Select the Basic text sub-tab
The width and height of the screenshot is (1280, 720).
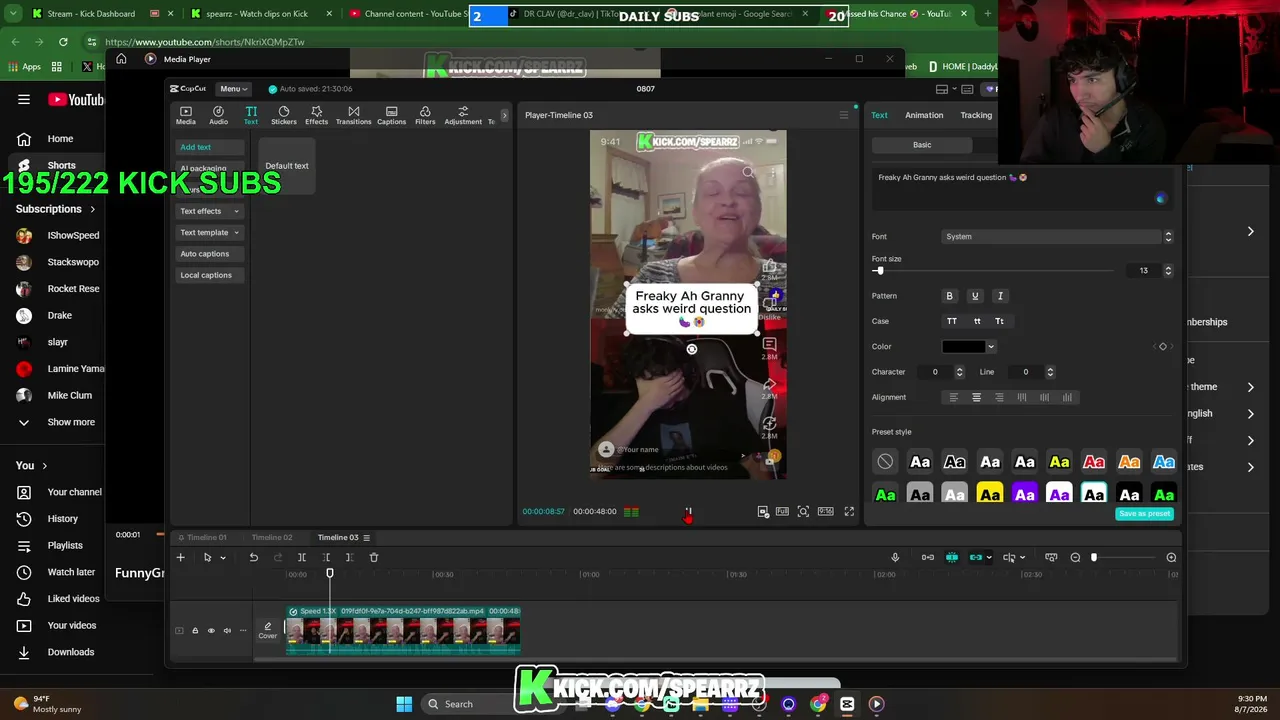point(922,145)
